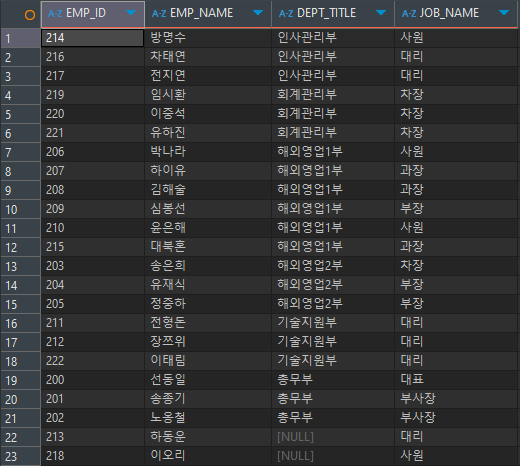Click the A-Z type icon of DEPT_TITLE column

286,14
